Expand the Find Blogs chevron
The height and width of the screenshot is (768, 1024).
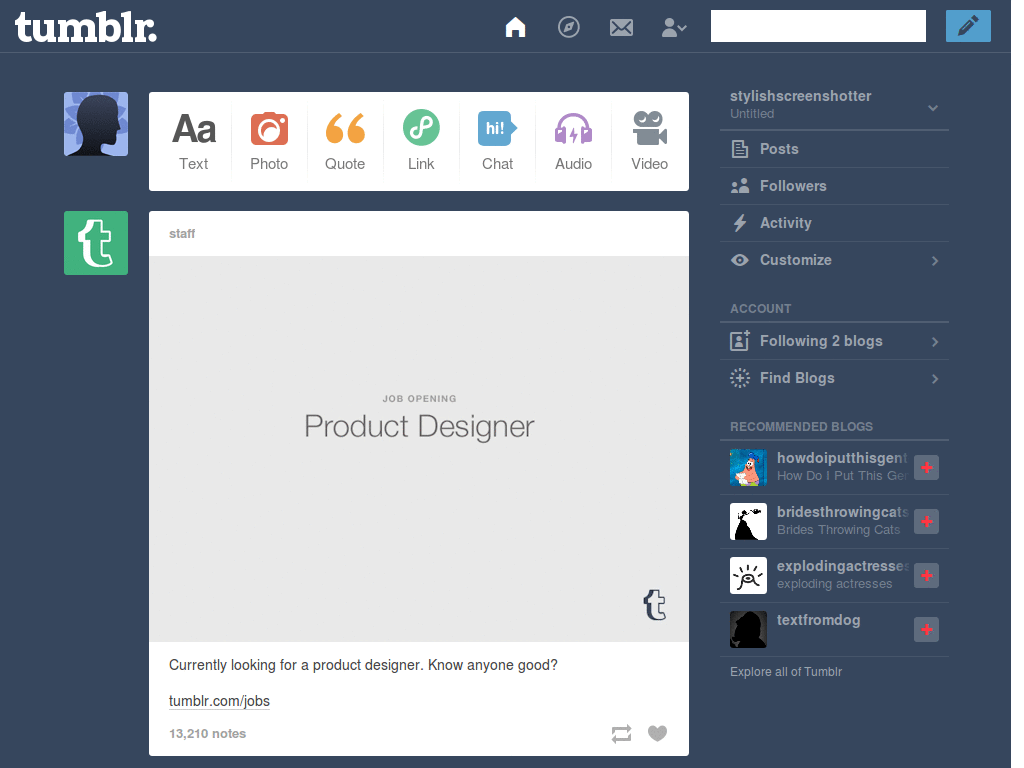tap(935, 379)
